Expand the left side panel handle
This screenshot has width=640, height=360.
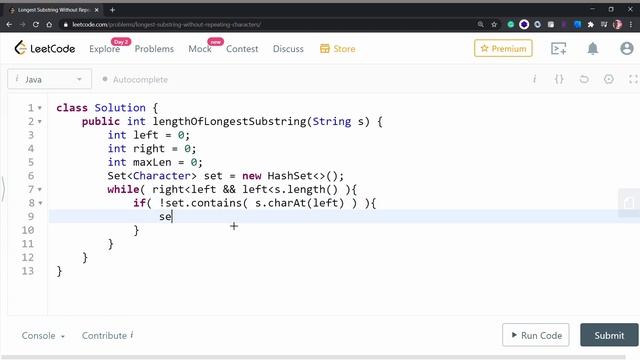coord(3,189)
